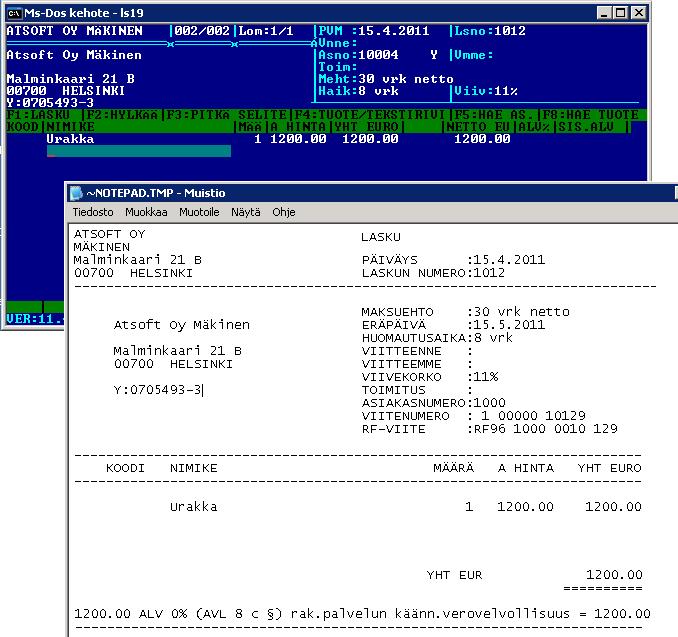Click F4:TUOTE/TEKSTIRIVI in the DOS bar
Image resolution: width=678 pixels, height=637 pixels.
(370, 115)
